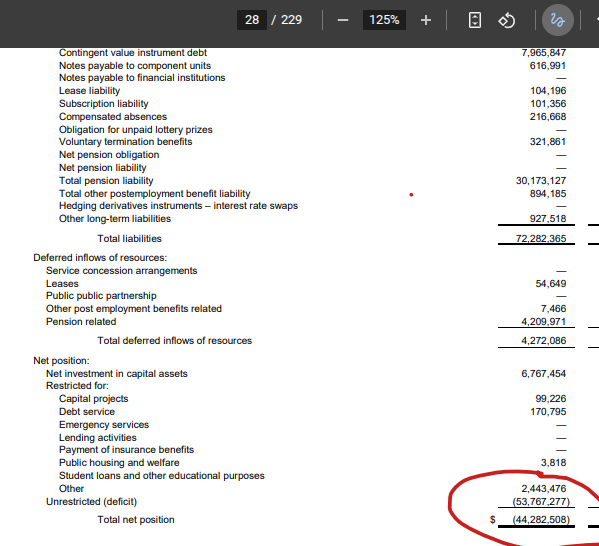Click the 'Net pension obligation' label
The image size is (599, 546).
pyautogui.click(x=109, y=155)
